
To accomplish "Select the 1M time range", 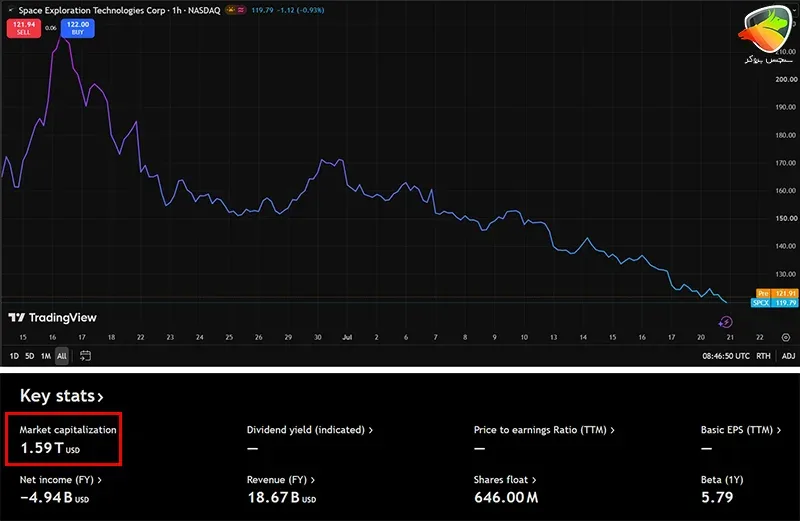I will pyautogui.click(x=46, y=356).
